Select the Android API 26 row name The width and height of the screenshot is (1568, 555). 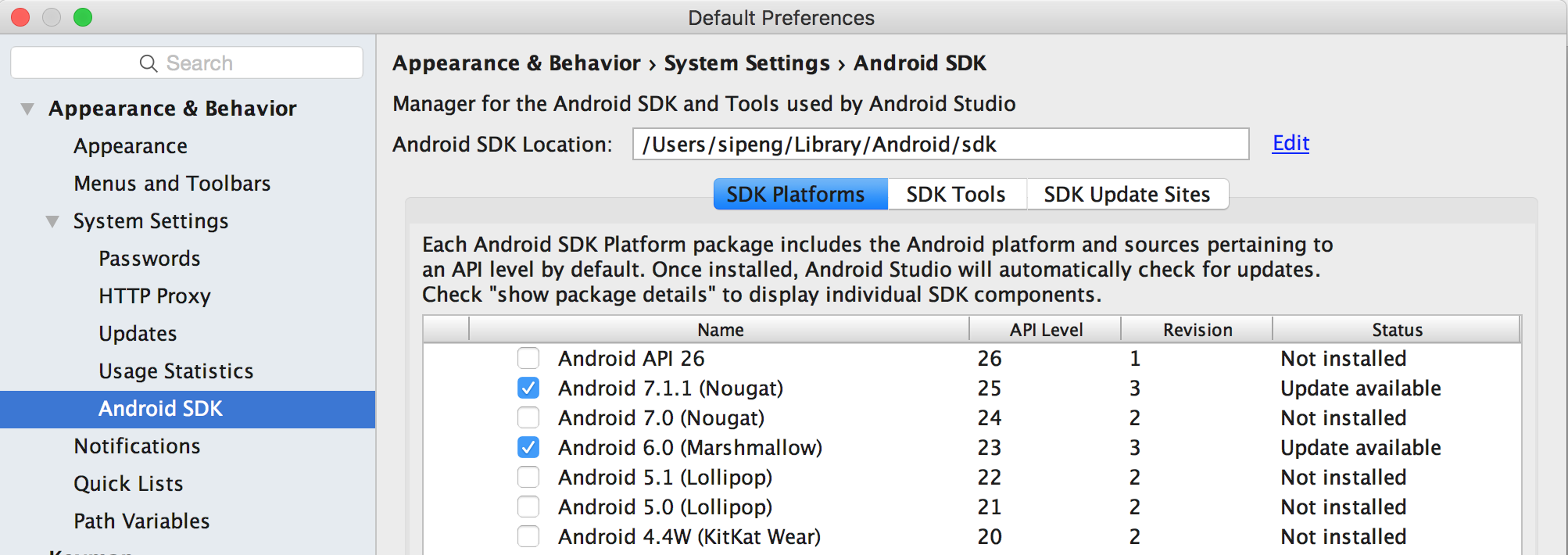[x=632, y=359]
